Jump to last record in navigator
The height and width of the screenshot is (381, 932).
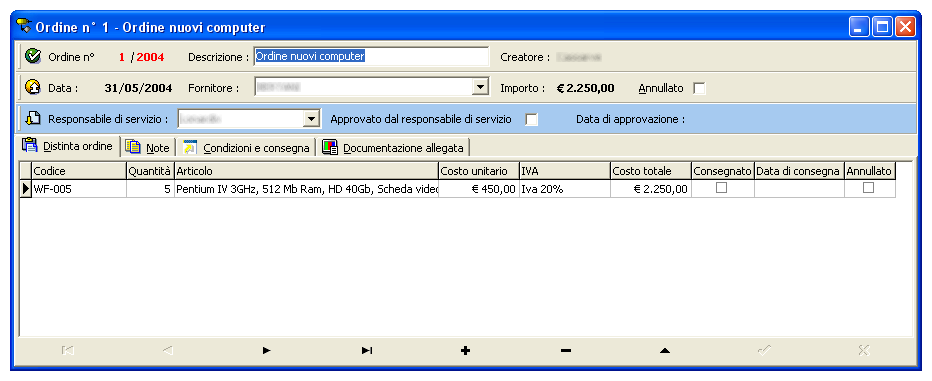click(366, 351)
